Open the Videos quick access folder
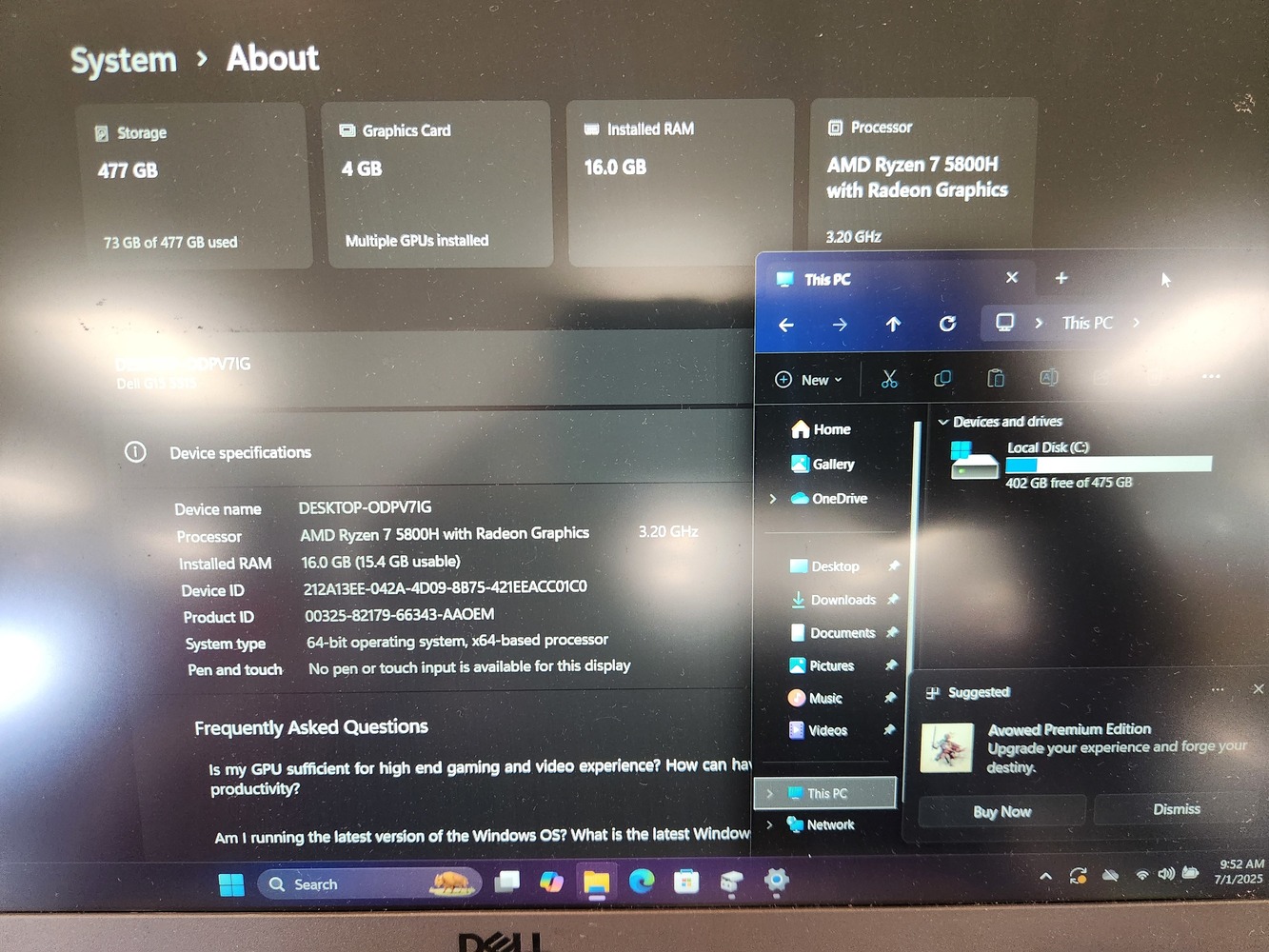The width and height of the screenshot is (1269, 952). pyautogui.click(x=818, y=730)
